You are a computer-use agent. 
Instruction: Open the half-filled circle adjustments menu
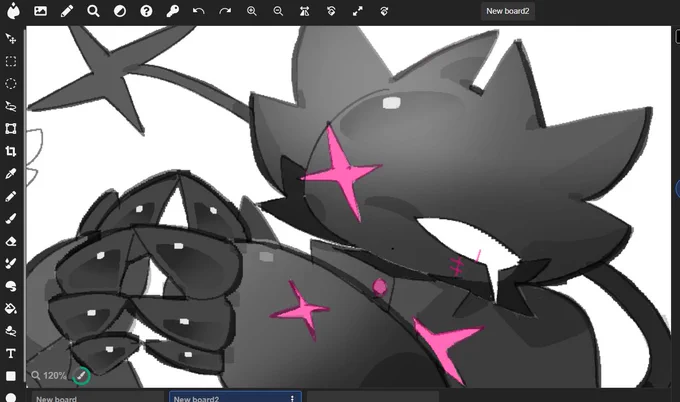tap(120, 11)
